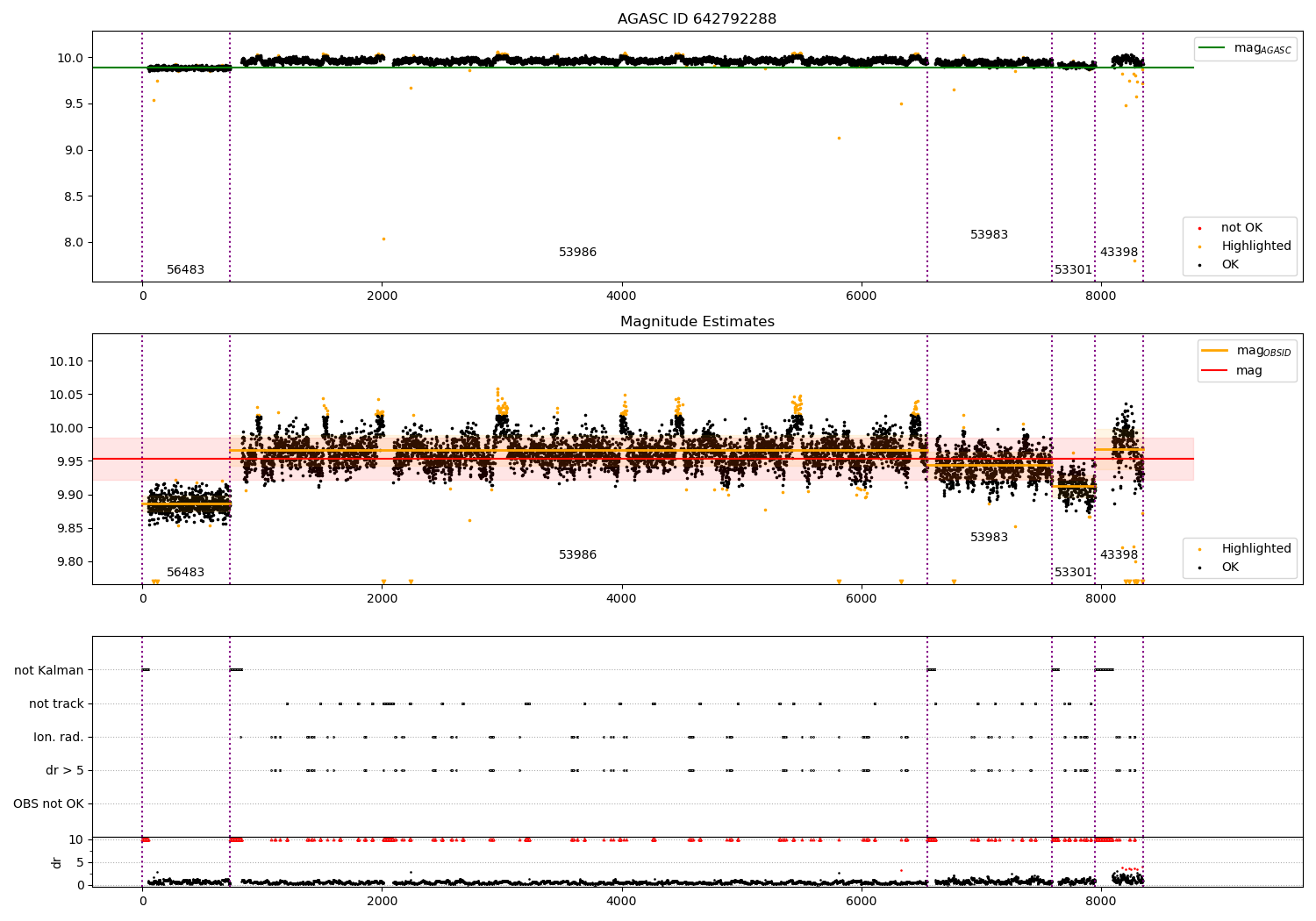
Task: Click obsid label 43398 in top plot
Action: pyautogui.click(x=1119, y=253)
